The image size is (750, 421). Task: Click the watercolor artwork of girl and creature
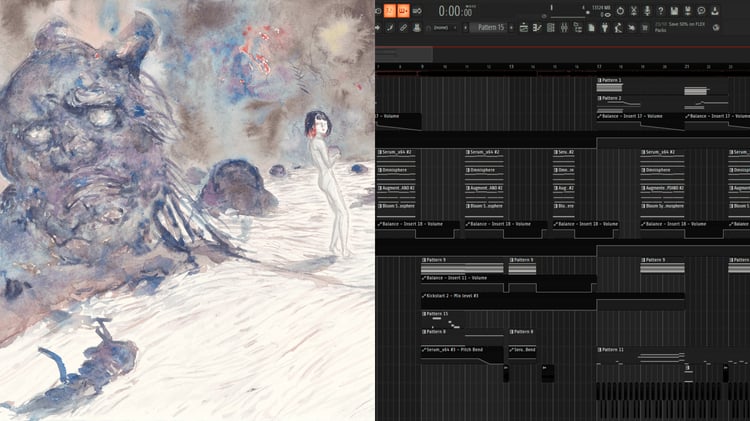tap(187, 210)
